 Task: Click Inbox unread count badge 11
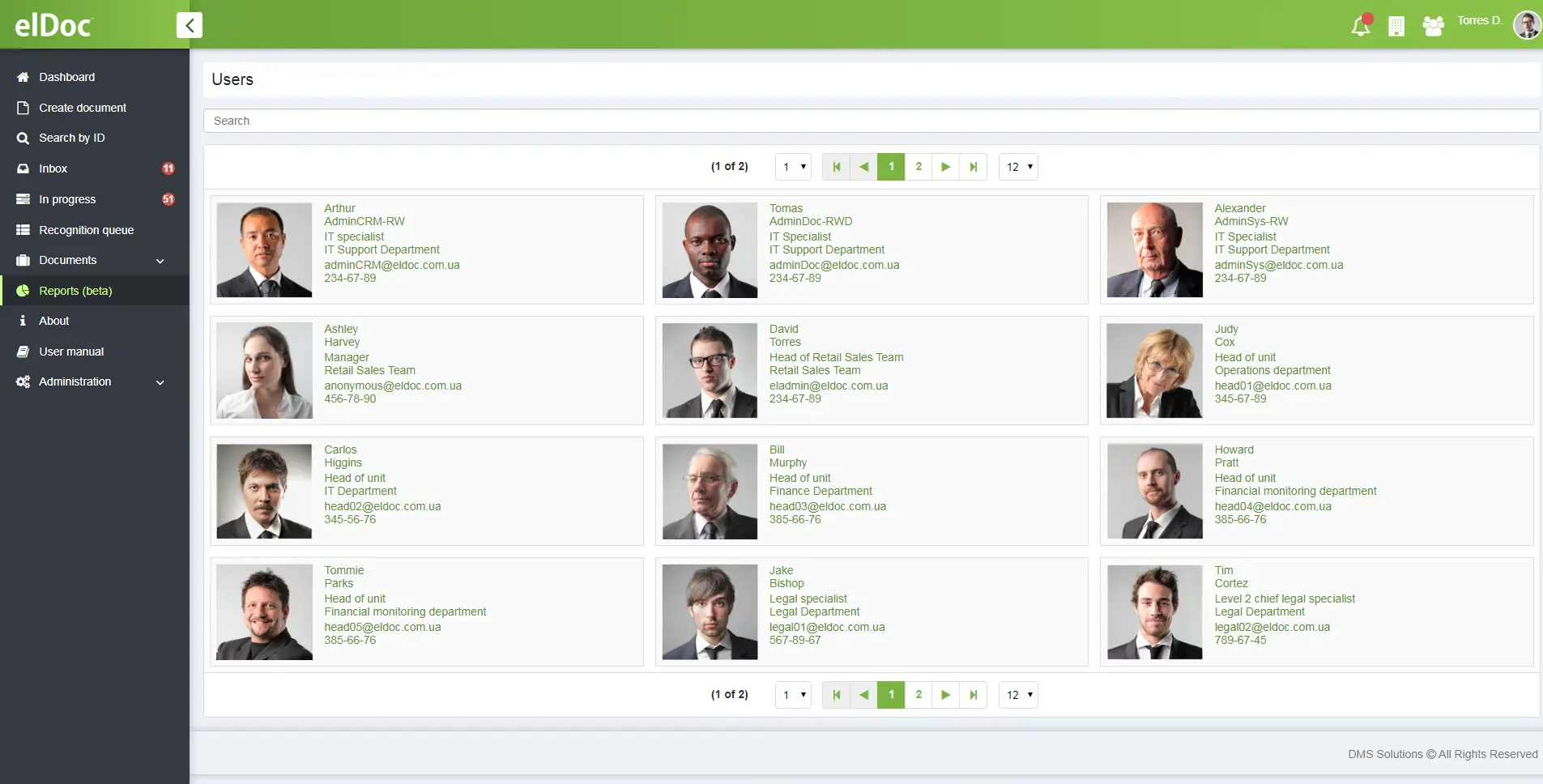[x=168, y=168]
